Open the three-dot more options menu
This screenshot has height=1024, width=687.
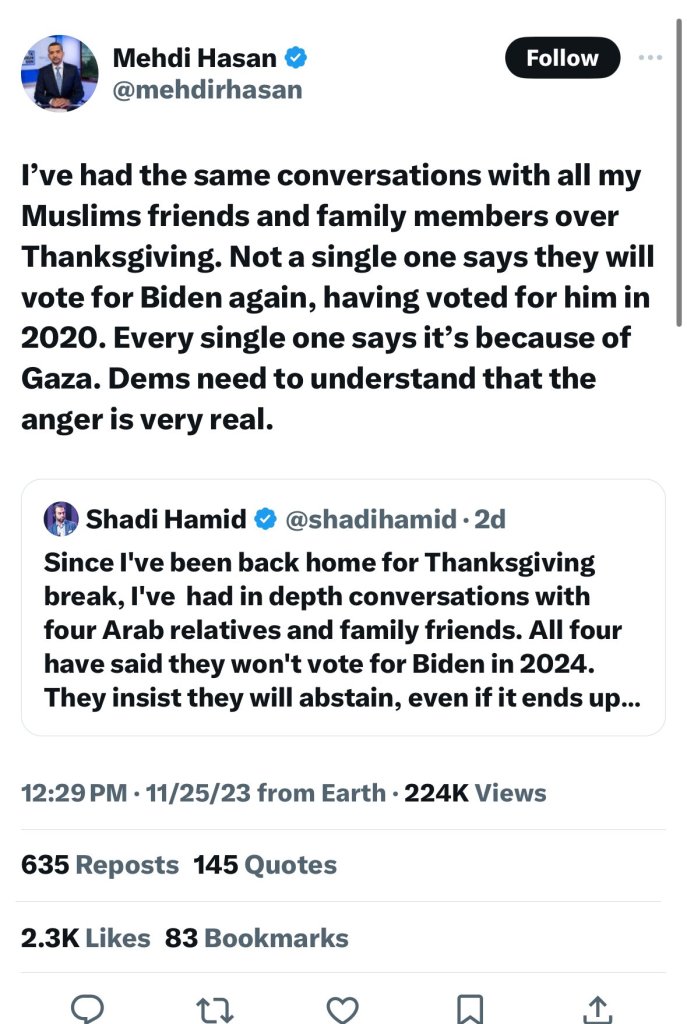click(651, 58)
